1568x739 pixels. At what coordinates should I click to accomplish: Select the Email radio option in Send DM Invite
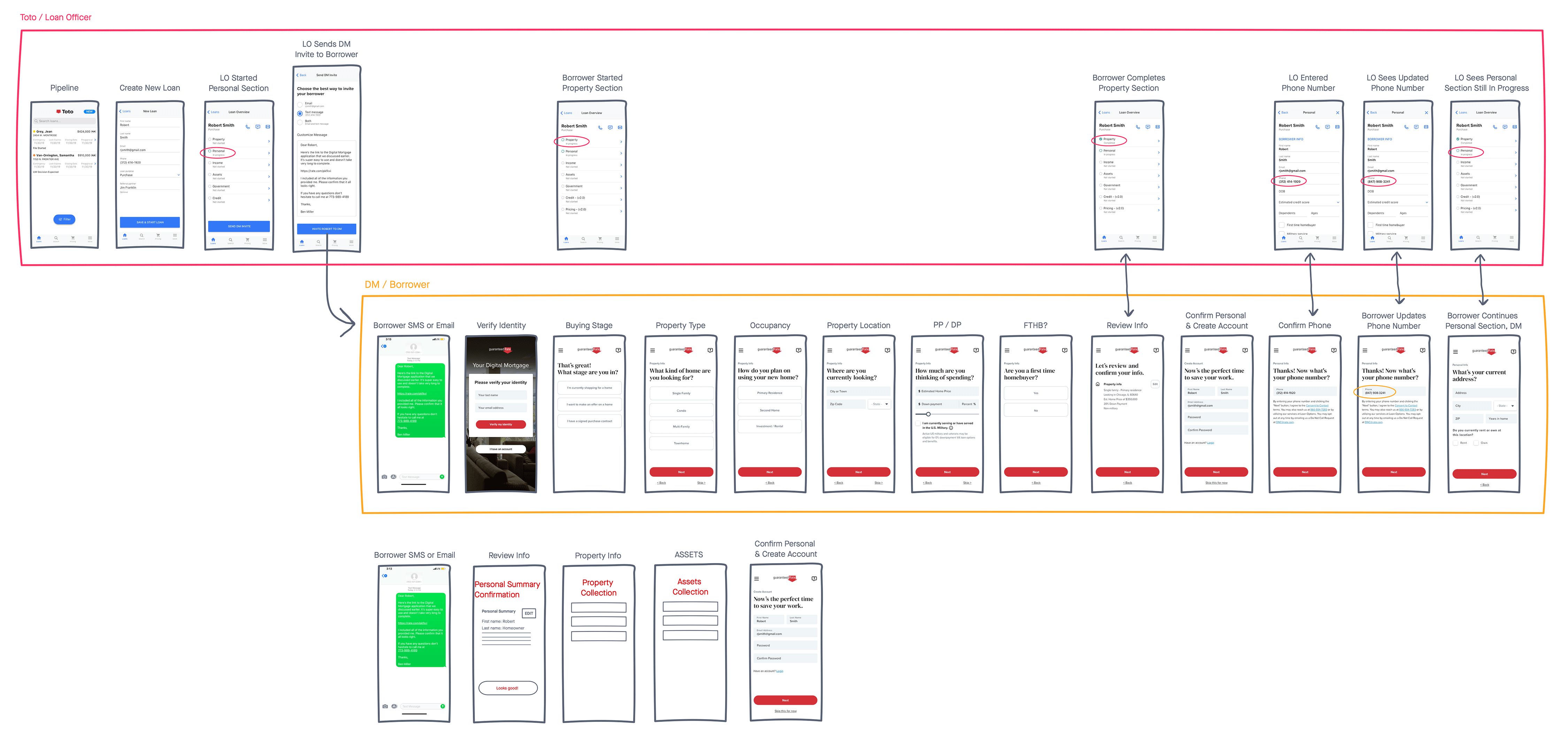tap(300, 104)
